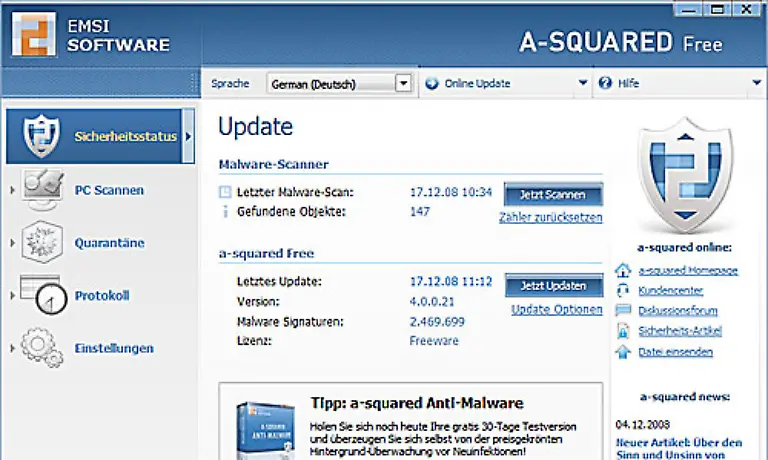768x460 pixels.
Task: Click the Hilfe question mark icon
Action: click(605, 83)
